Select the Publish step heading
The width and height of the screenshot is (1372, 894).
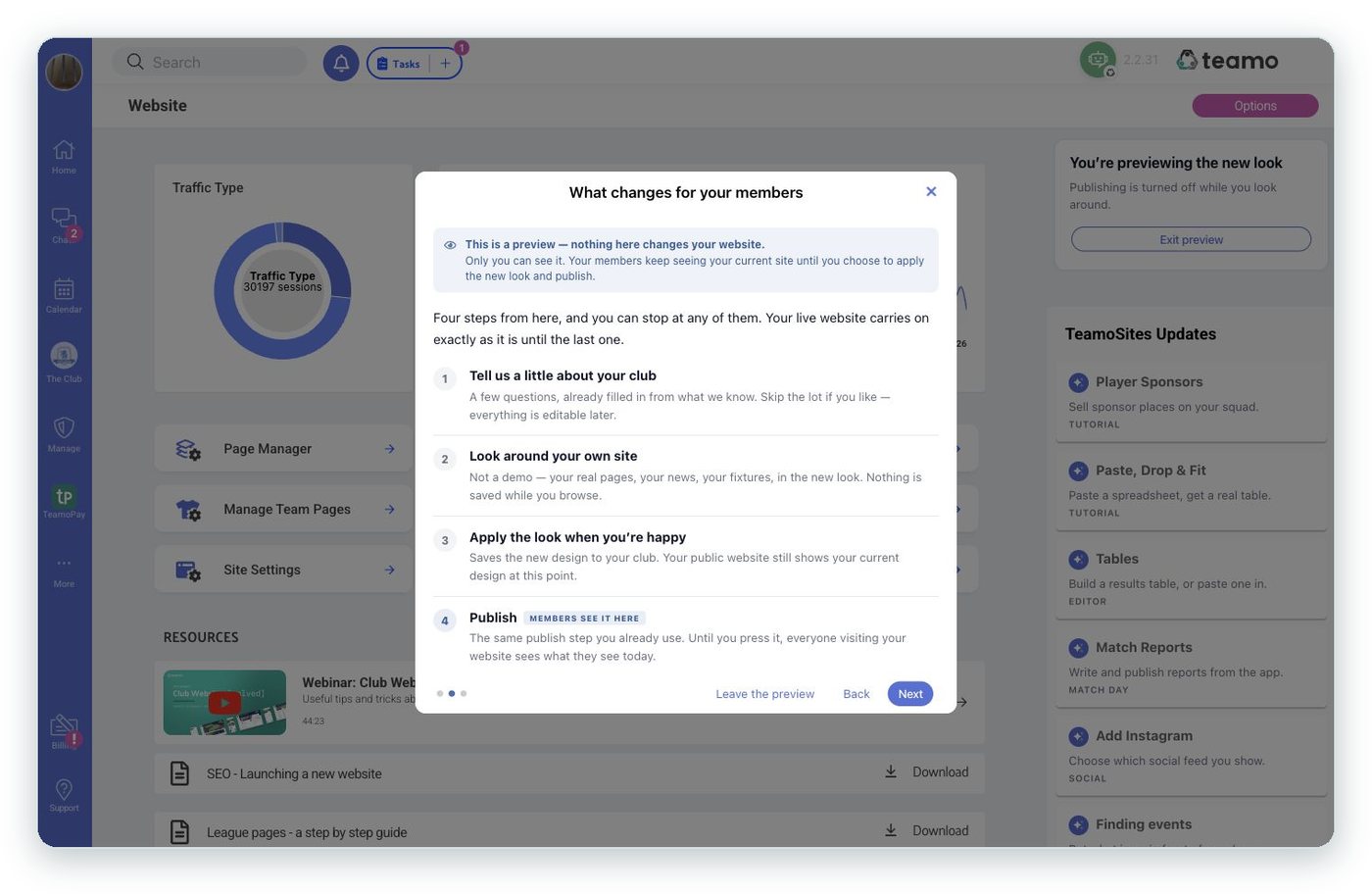(x=493, y=618)
